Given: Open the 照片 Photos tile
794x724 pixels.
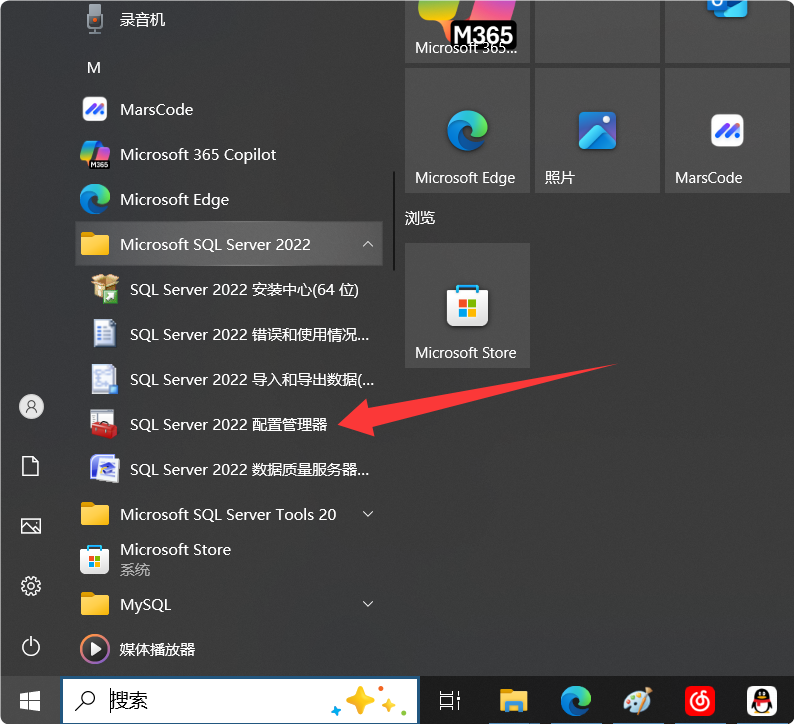Looking at the screenshot, I should pos(598,130).
